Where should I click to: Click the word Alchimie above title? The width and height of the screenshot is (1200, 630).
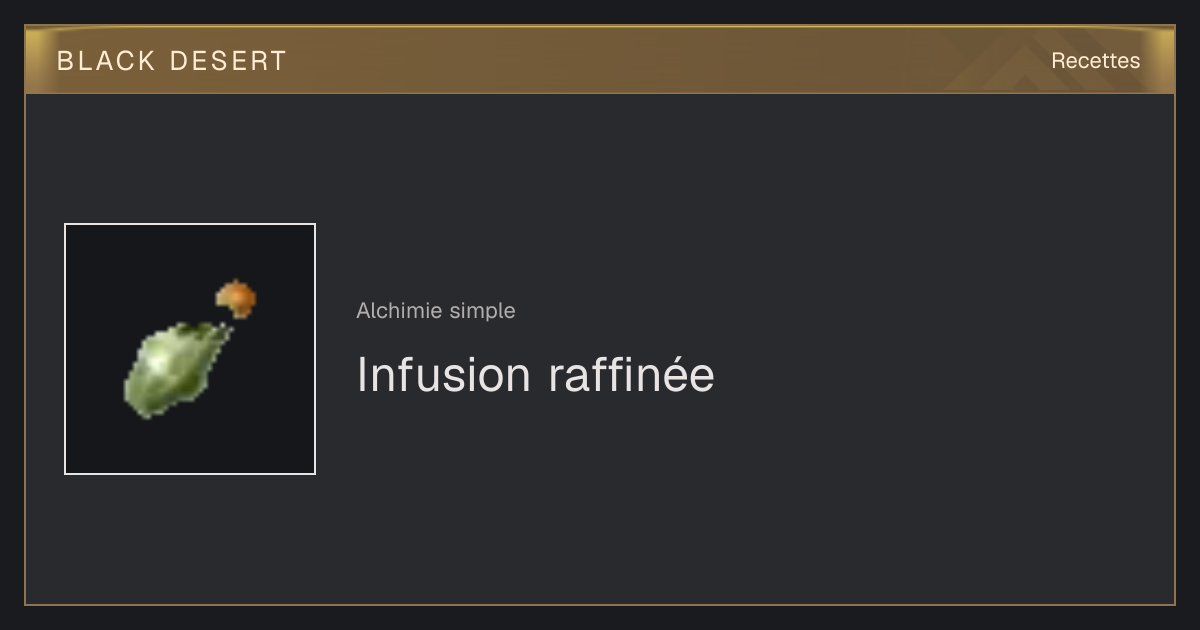[x=399, y=311]
